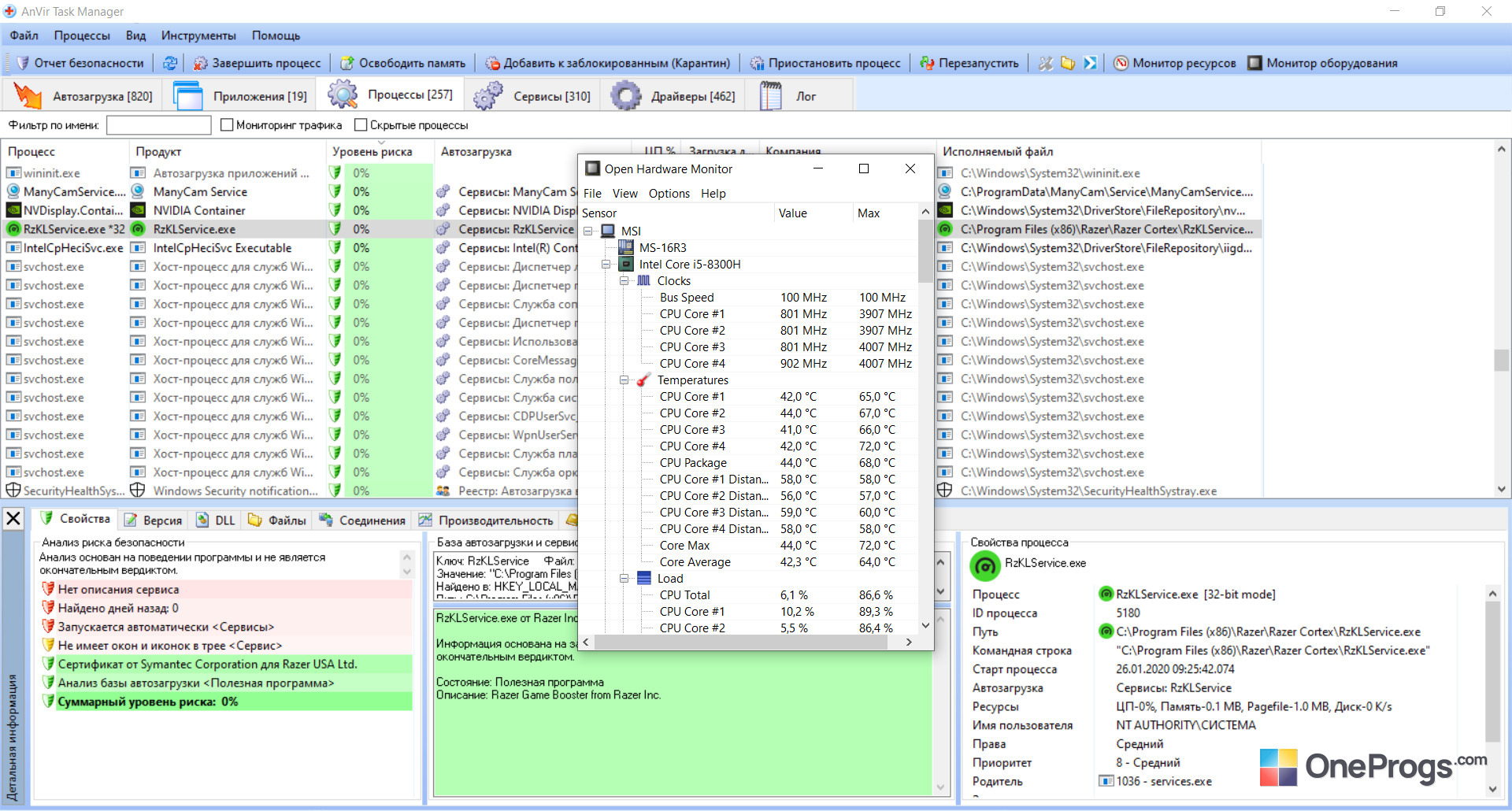
Task: Open Монитор ресурсов from the toolbar
Action: pyautogui.click(x=1175, y=63)
